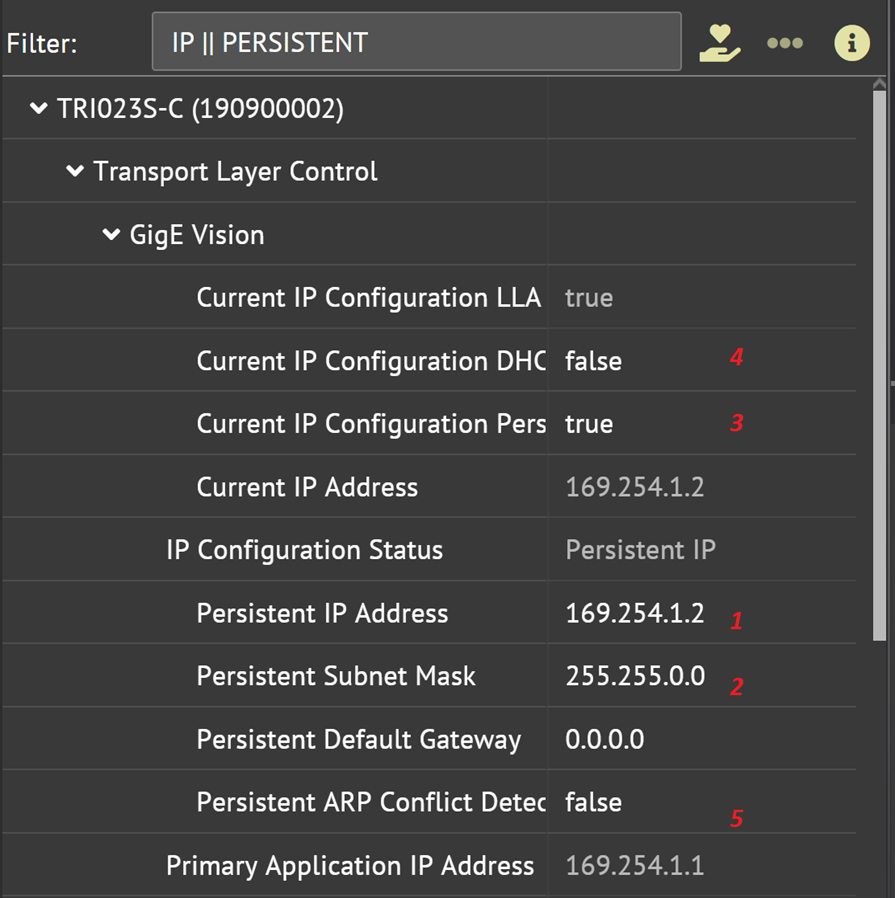The height and width of the screenshot is (898, 895).
Task: Collapse the Transport Layer Control section
Action: coord(75,171)
